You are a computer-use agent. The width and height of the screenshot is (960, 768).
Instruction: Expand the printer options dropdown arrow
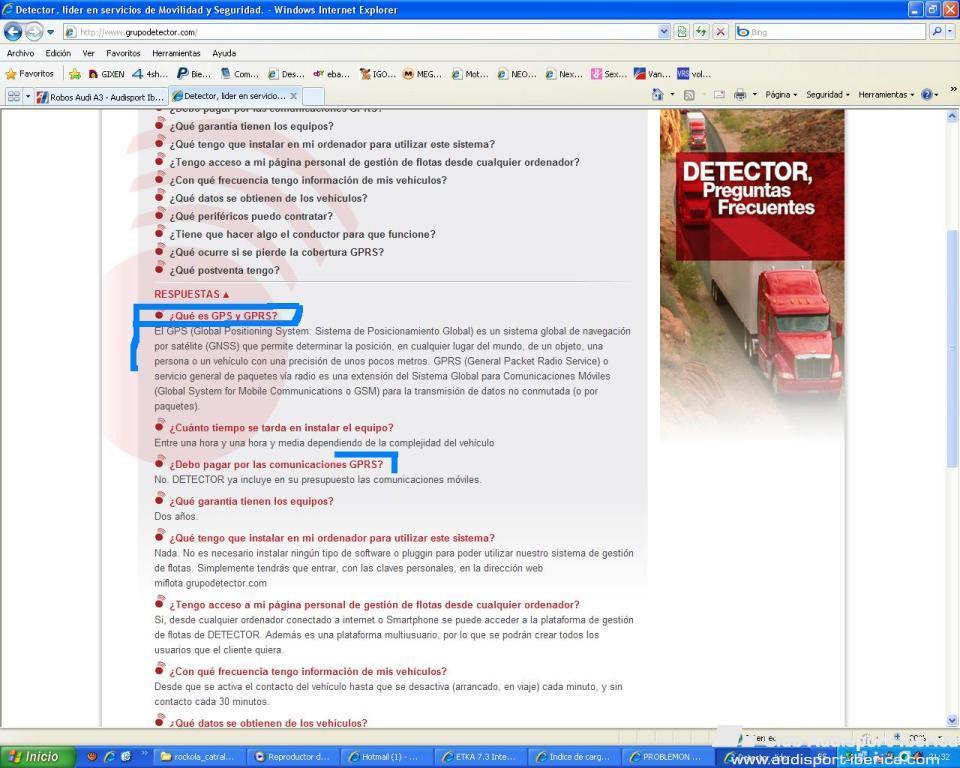click(x=754, y=95)
